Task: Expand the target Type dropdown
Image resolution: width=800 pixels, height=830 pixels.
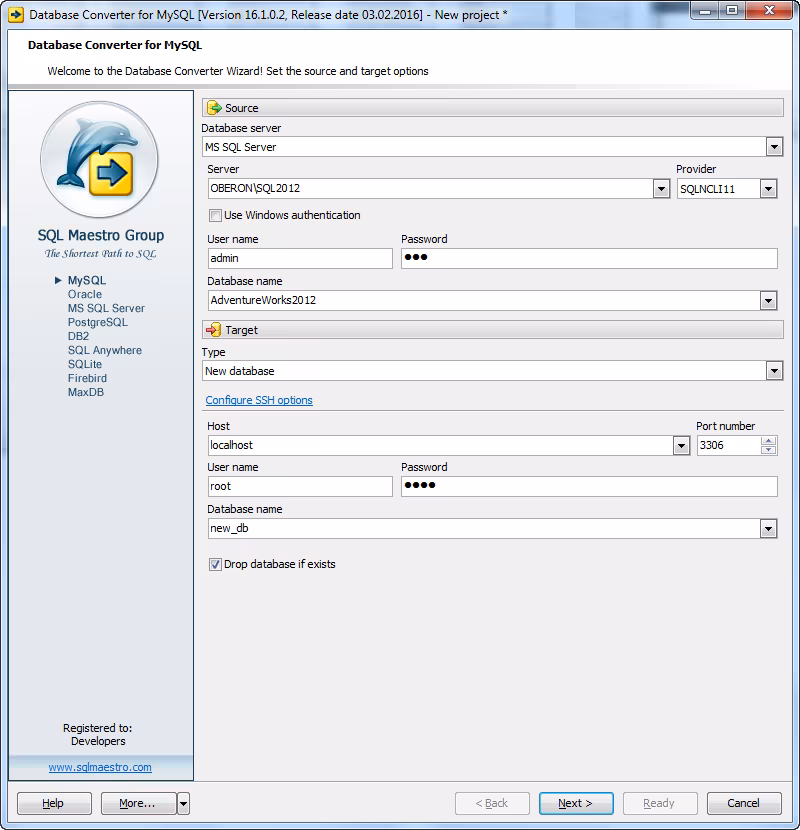Action: coord(773,370)
